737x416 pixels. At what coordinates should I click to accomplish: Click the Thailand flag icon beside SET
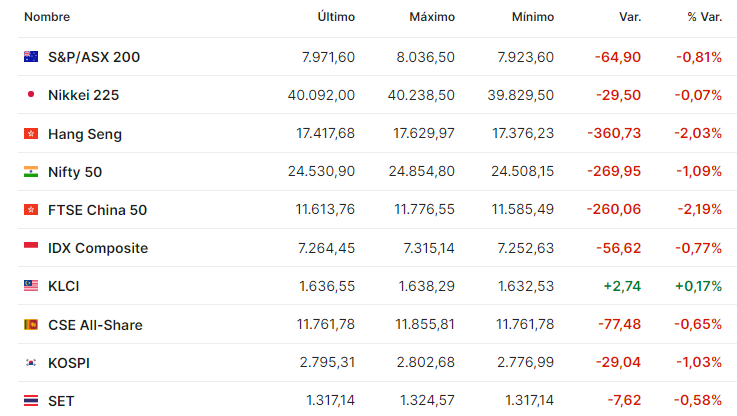click(x=31, y=400)
